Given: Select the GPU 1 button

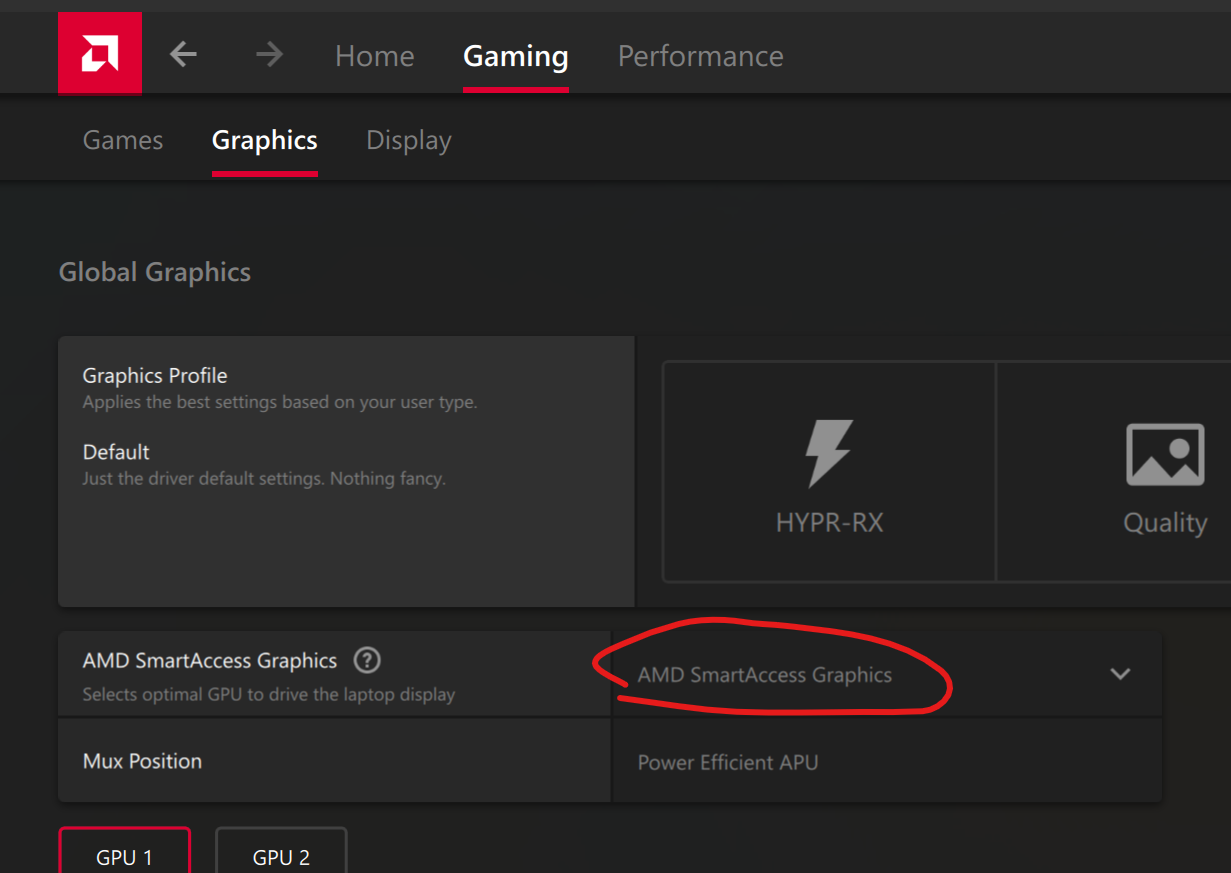Looking at the screenshot, I should 125,851.
